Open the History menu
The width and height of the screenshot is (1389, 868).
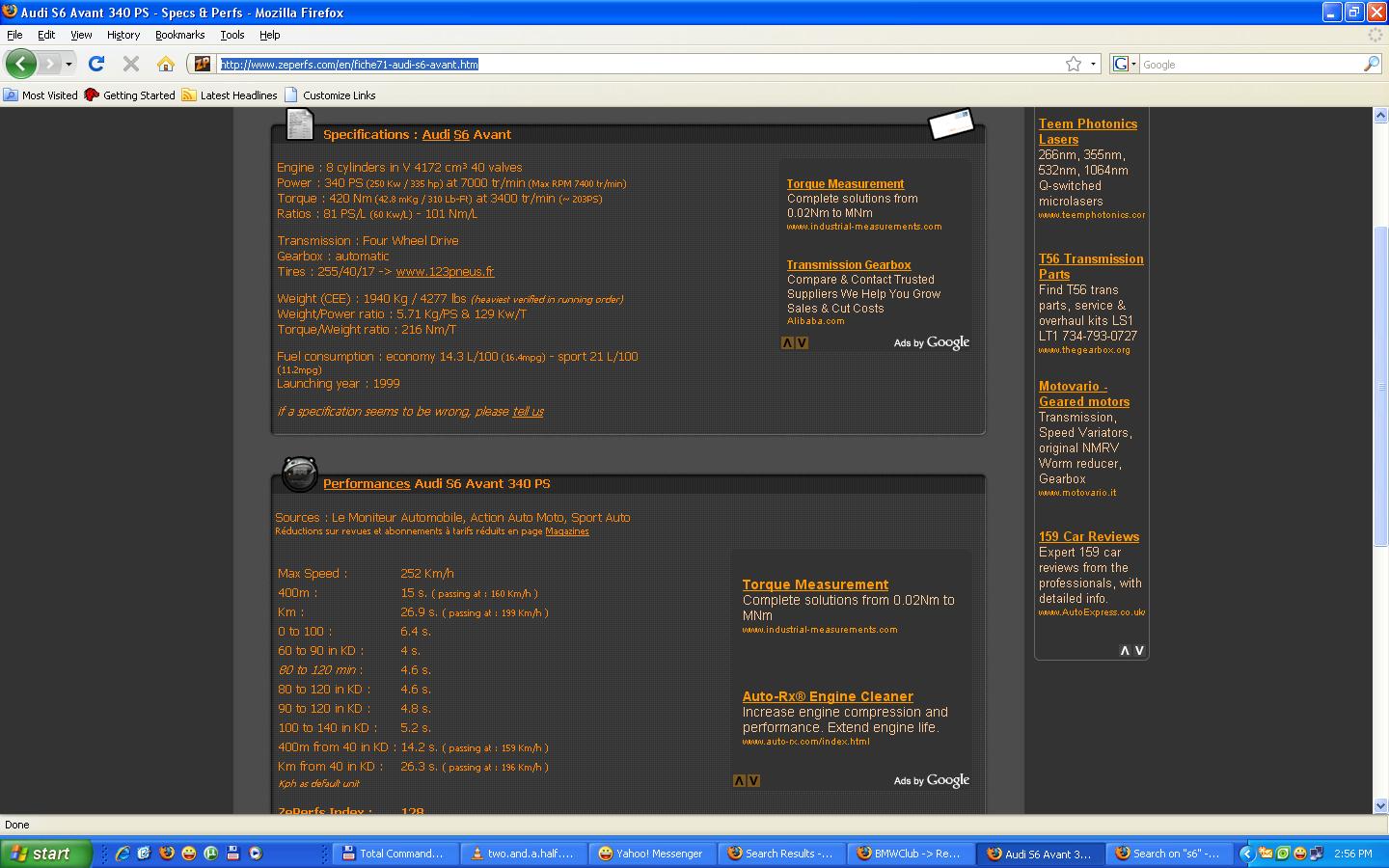coord(123,35)
